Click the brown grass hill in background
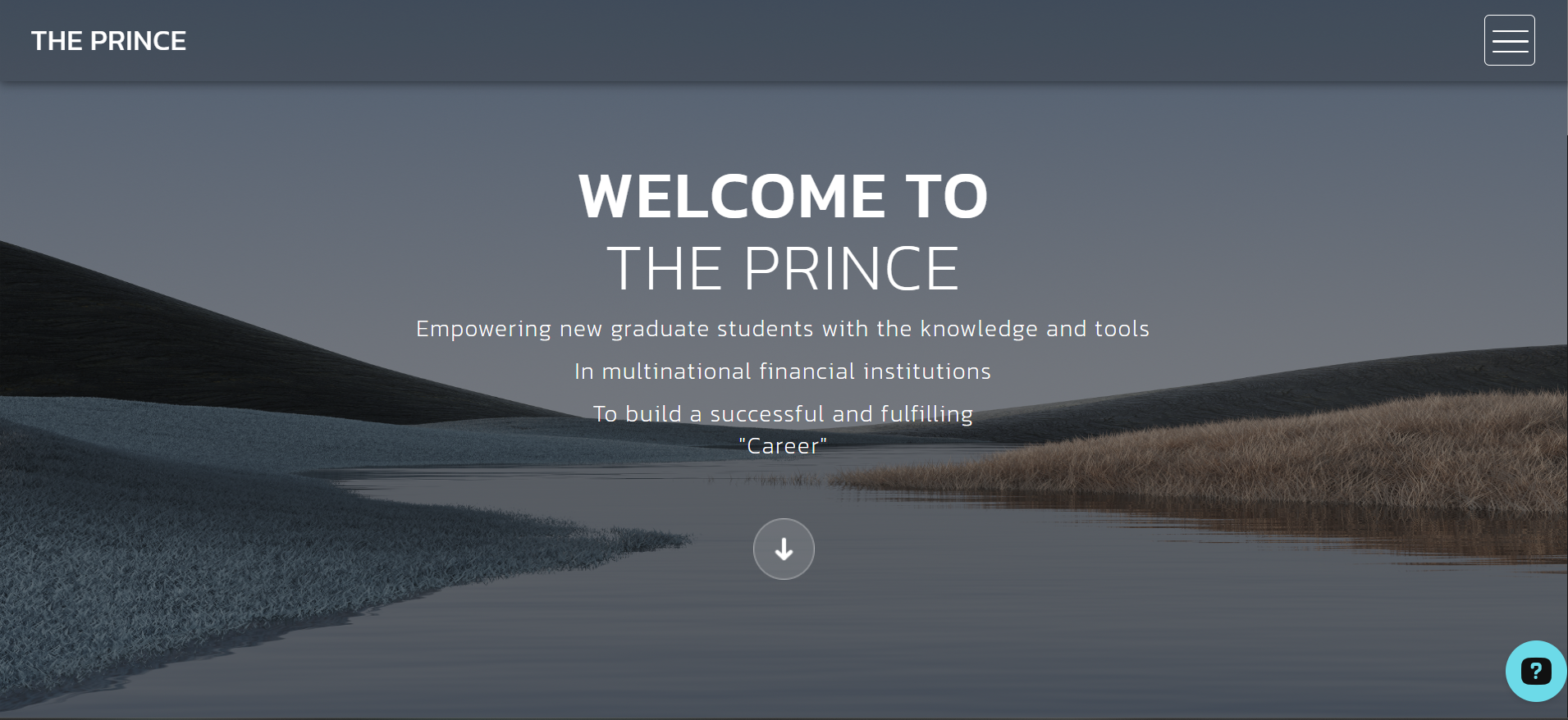The height and width of the screenshot is (720, 1568). point(1313,451)
